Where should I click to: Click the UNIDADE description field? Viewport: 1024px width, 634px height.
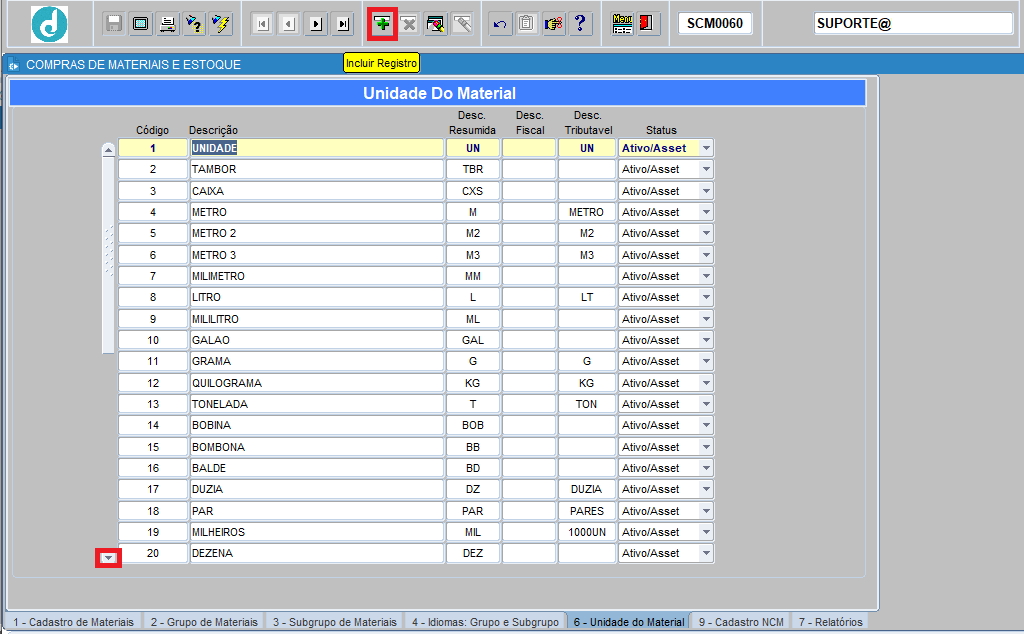(x=317, y=148)
